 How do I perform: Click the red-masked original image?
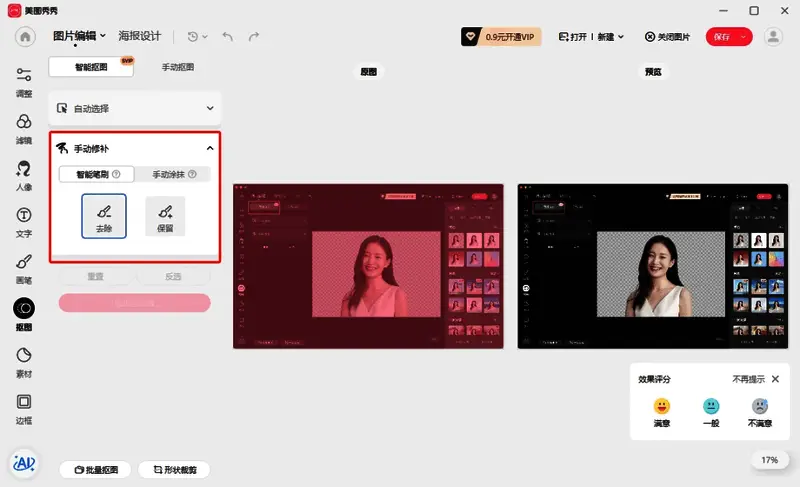pos(368,266)
